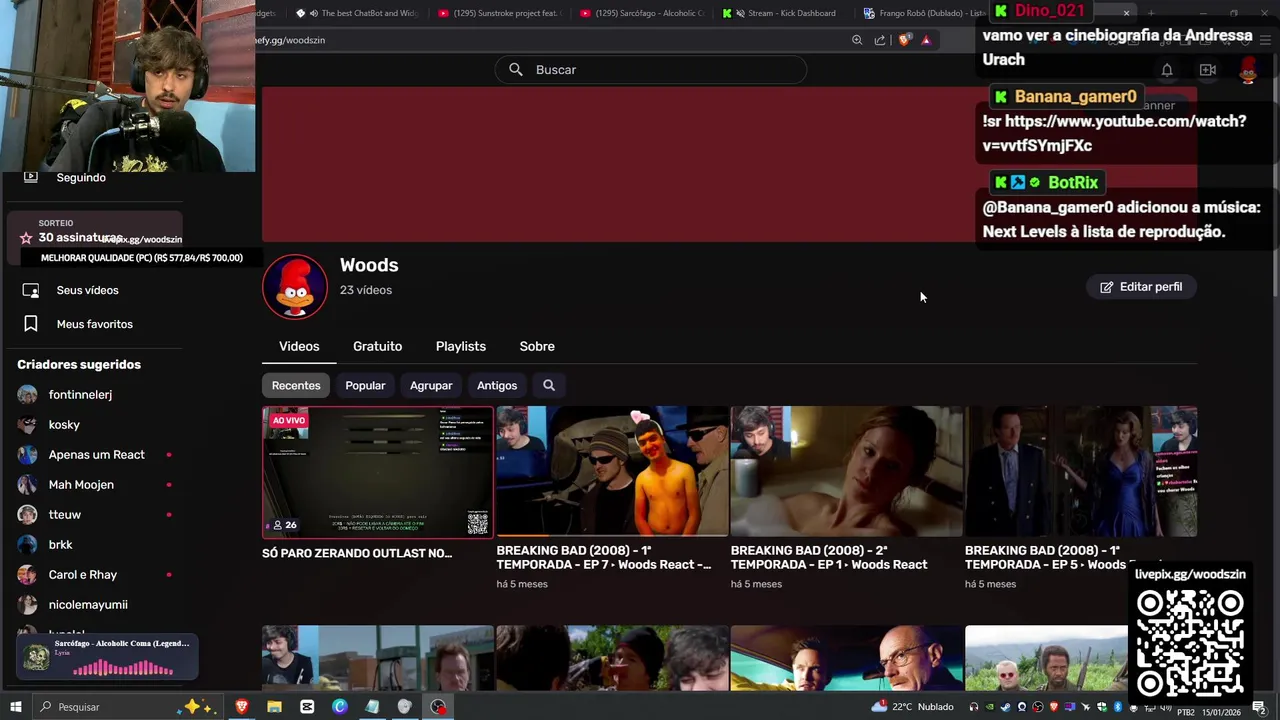Open the Windows Start button

point(16,707)
